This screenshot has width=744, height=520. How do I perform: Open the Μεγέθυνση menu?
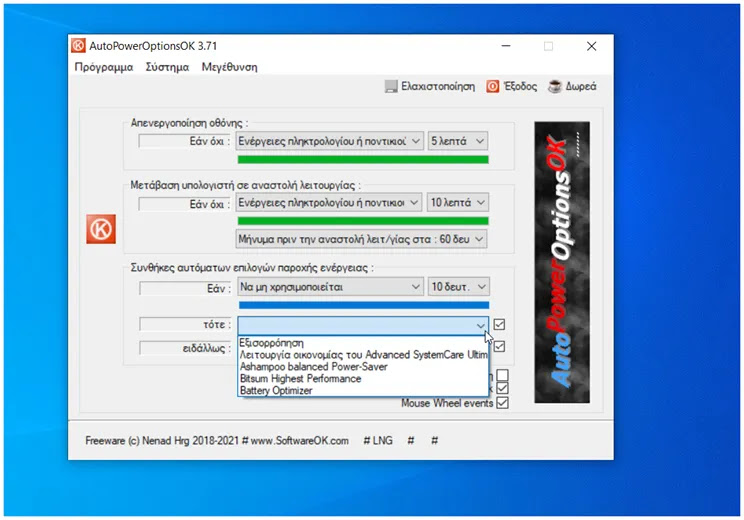pyautogui.click(x=229, y=67)
